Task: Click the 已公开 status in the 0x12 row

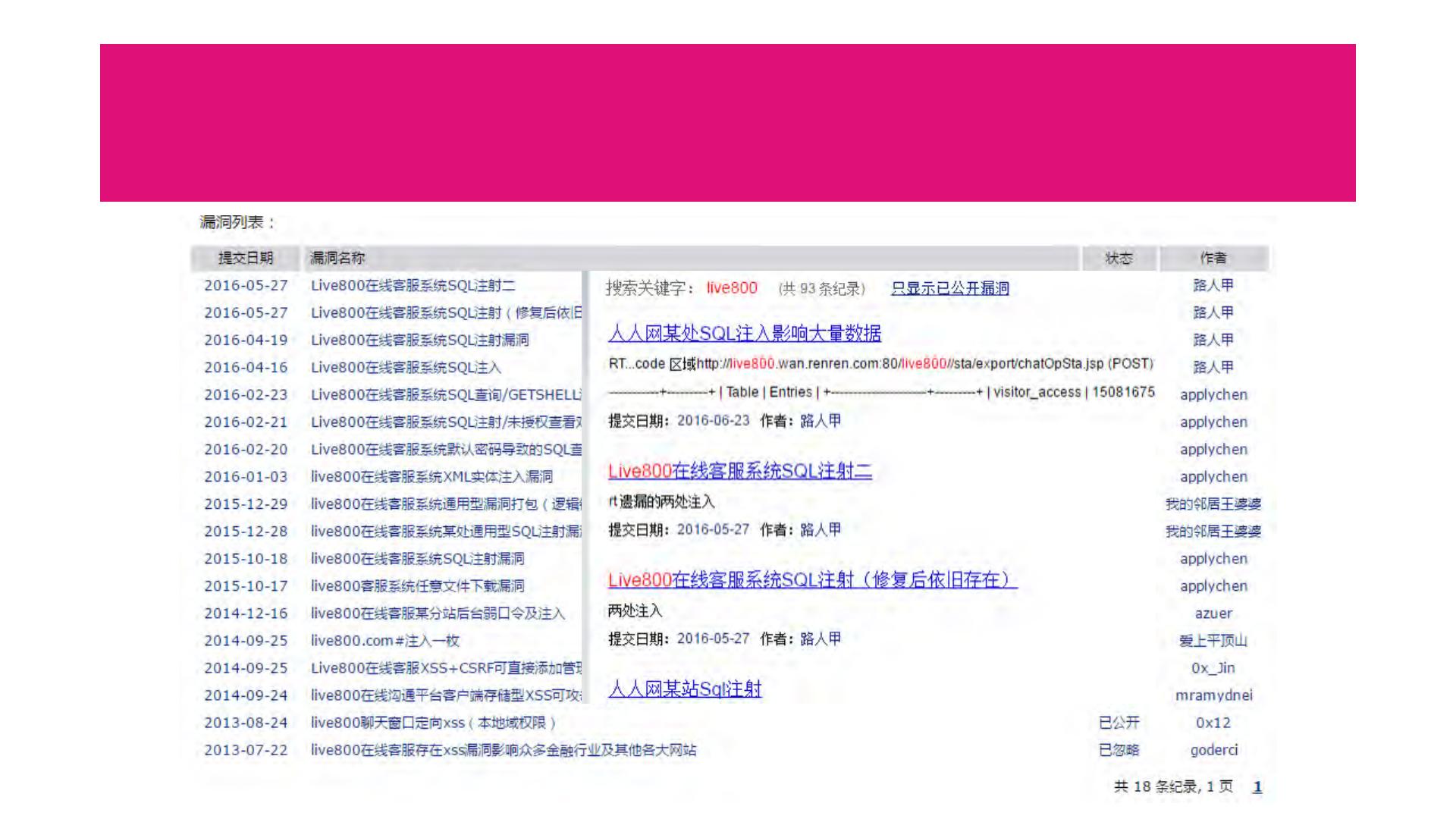Action: [1119, 723]
